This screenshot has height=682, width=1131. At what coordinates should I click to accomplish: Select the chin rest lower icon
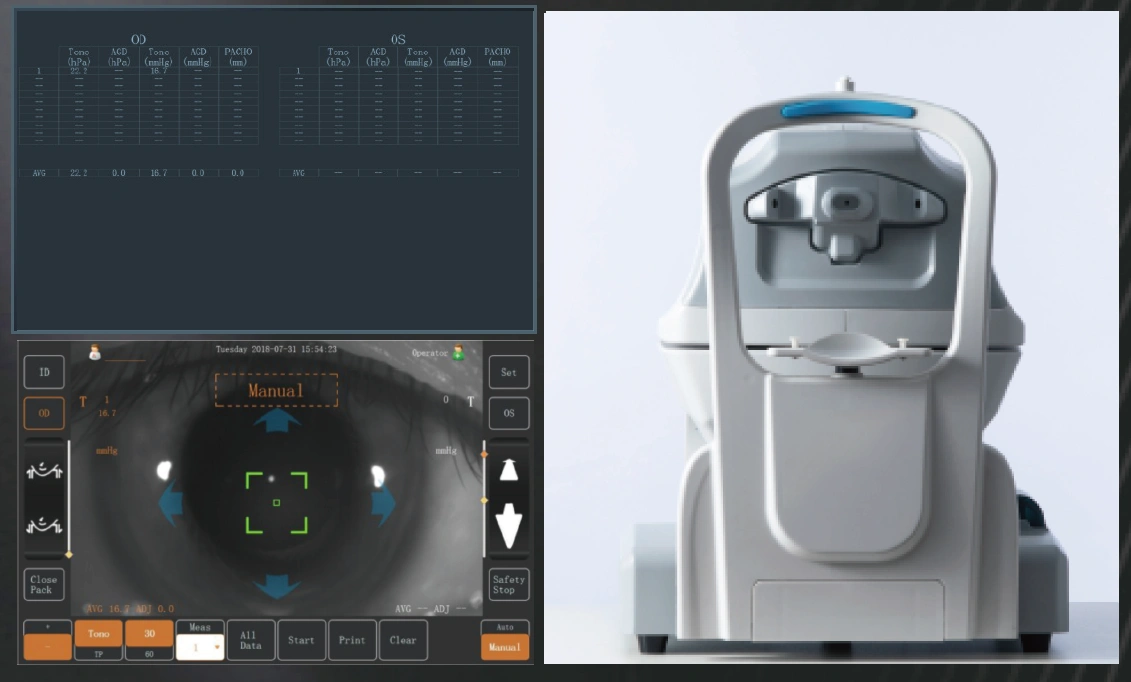click(x=43, y=528)
